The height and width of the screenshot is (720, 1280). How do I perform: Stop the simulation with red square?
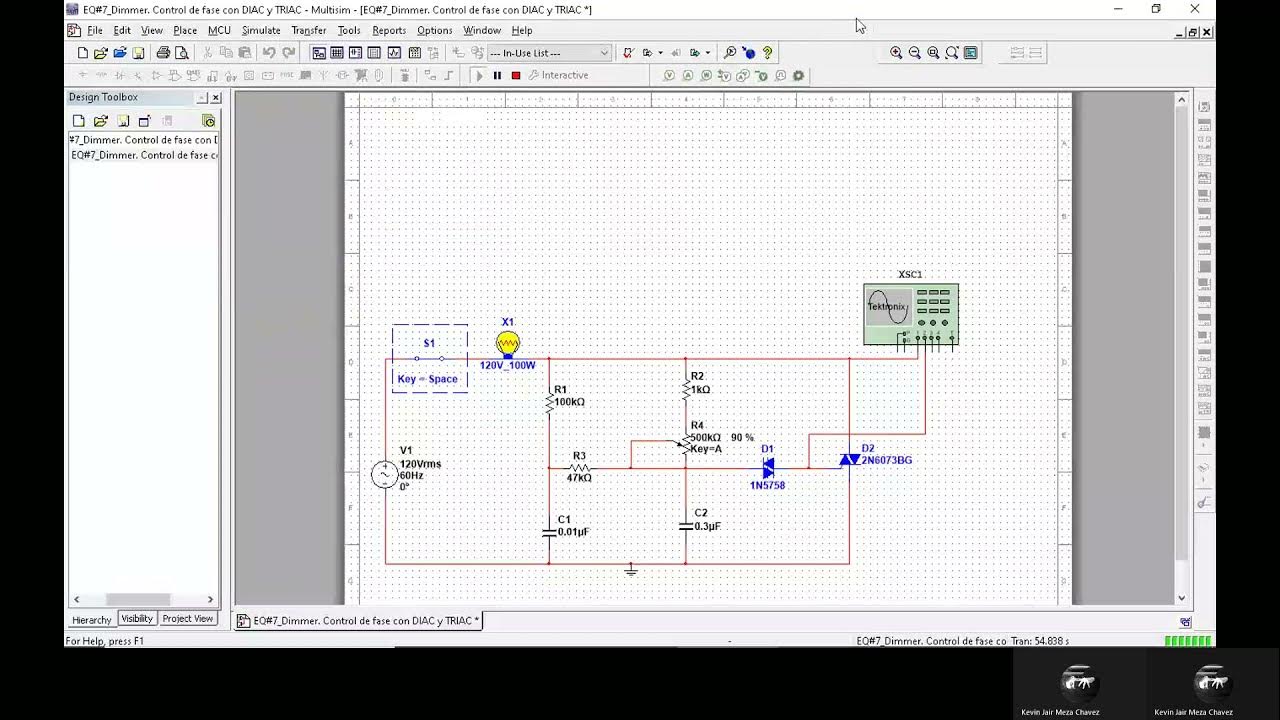click(x=516, y=76)
